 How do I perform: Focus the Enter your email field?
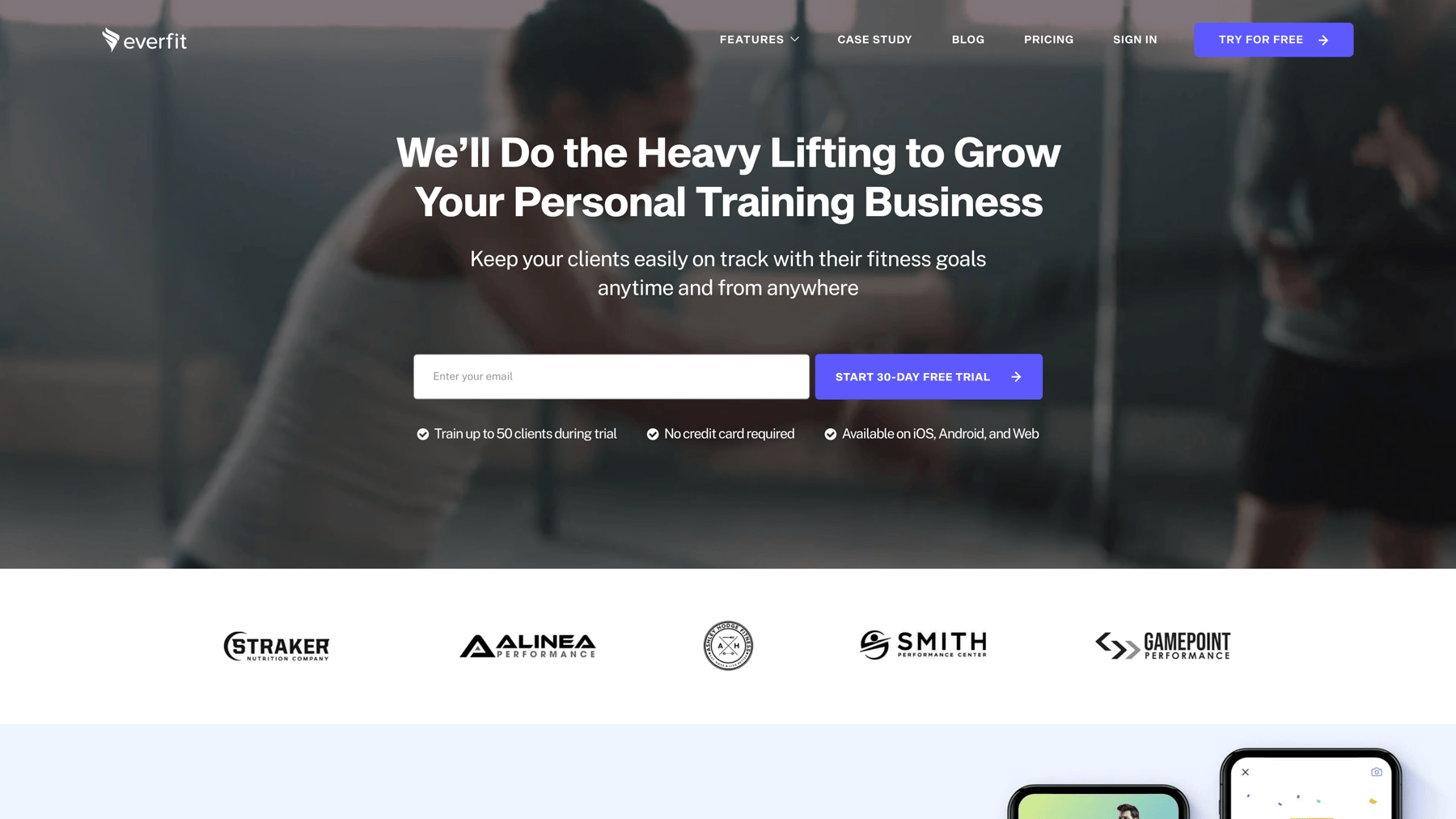[611, 376]
